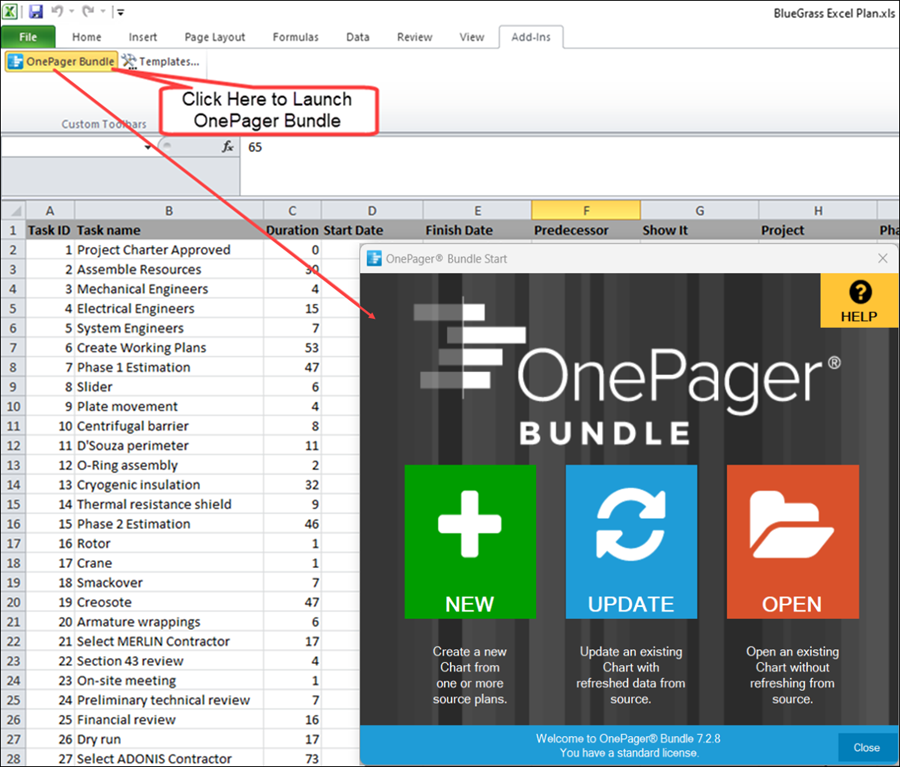This screenshot has height=767, width=900.
Task: Select NEW to create a chart from source plans
Action: [470, 541]
